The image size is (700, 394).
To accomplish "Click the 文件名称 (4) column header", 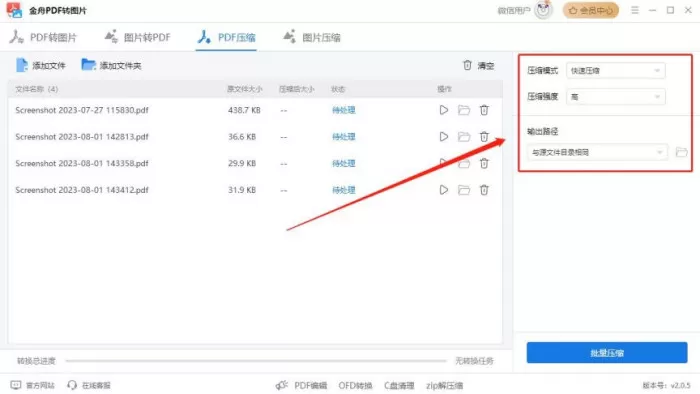I will (x=37, y=89).
